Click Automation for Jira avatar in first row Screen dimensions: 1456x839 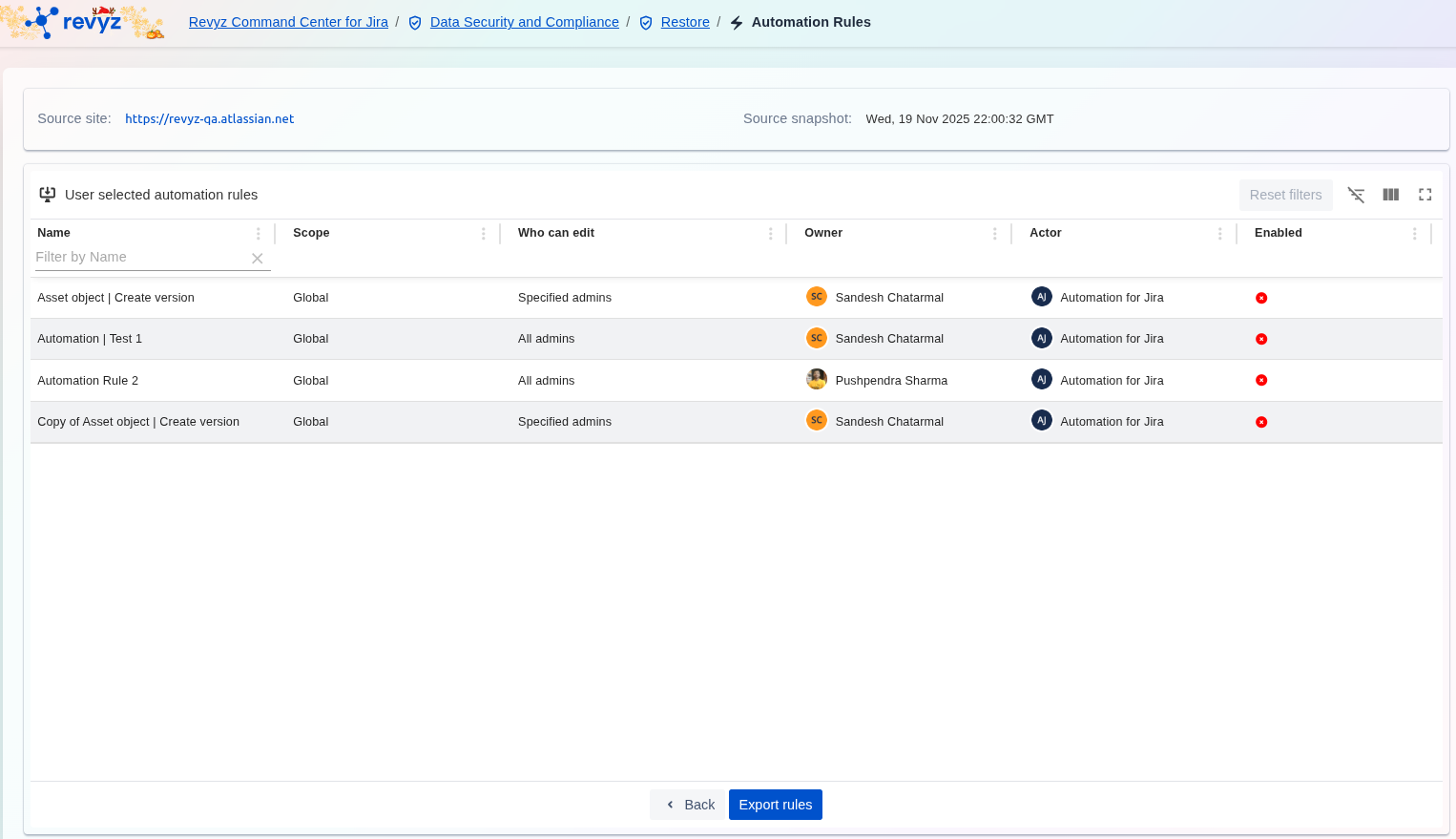[1042, 297]
